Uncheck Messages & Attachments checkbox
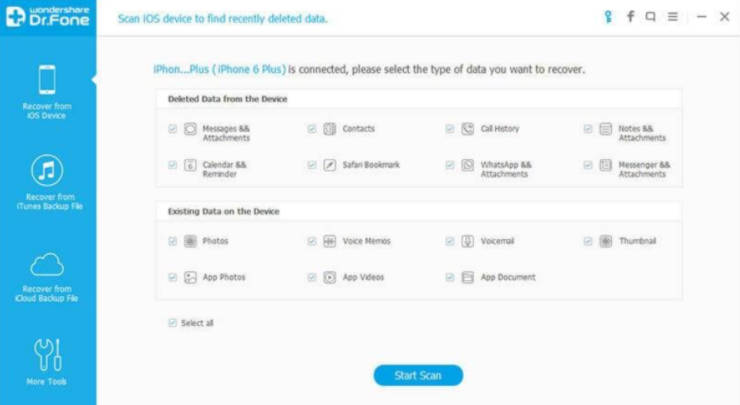740x405 pixels. click(173, 128)
